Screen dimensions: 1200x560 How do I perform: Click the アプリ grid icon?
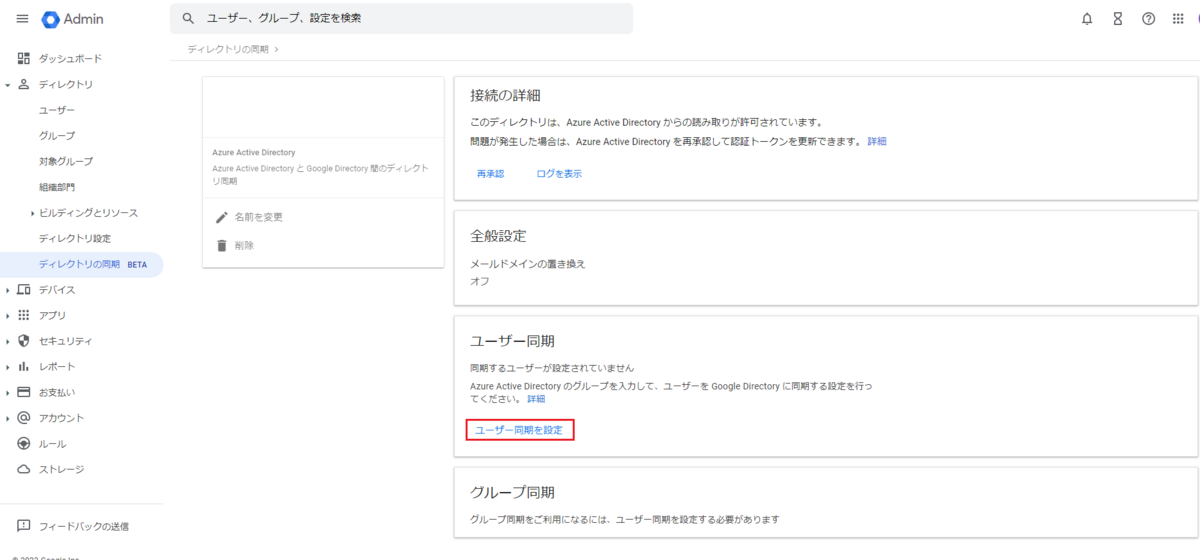pyautogui.click(x=24, y=315)
